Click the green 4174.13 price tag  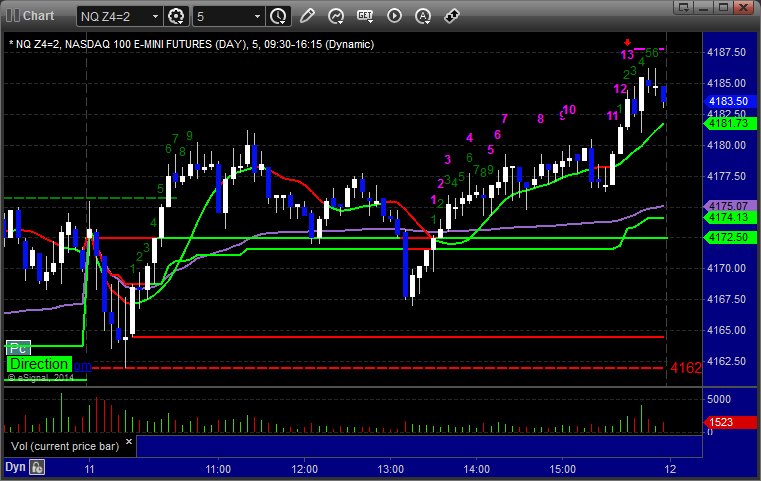[x=730, y=217]
